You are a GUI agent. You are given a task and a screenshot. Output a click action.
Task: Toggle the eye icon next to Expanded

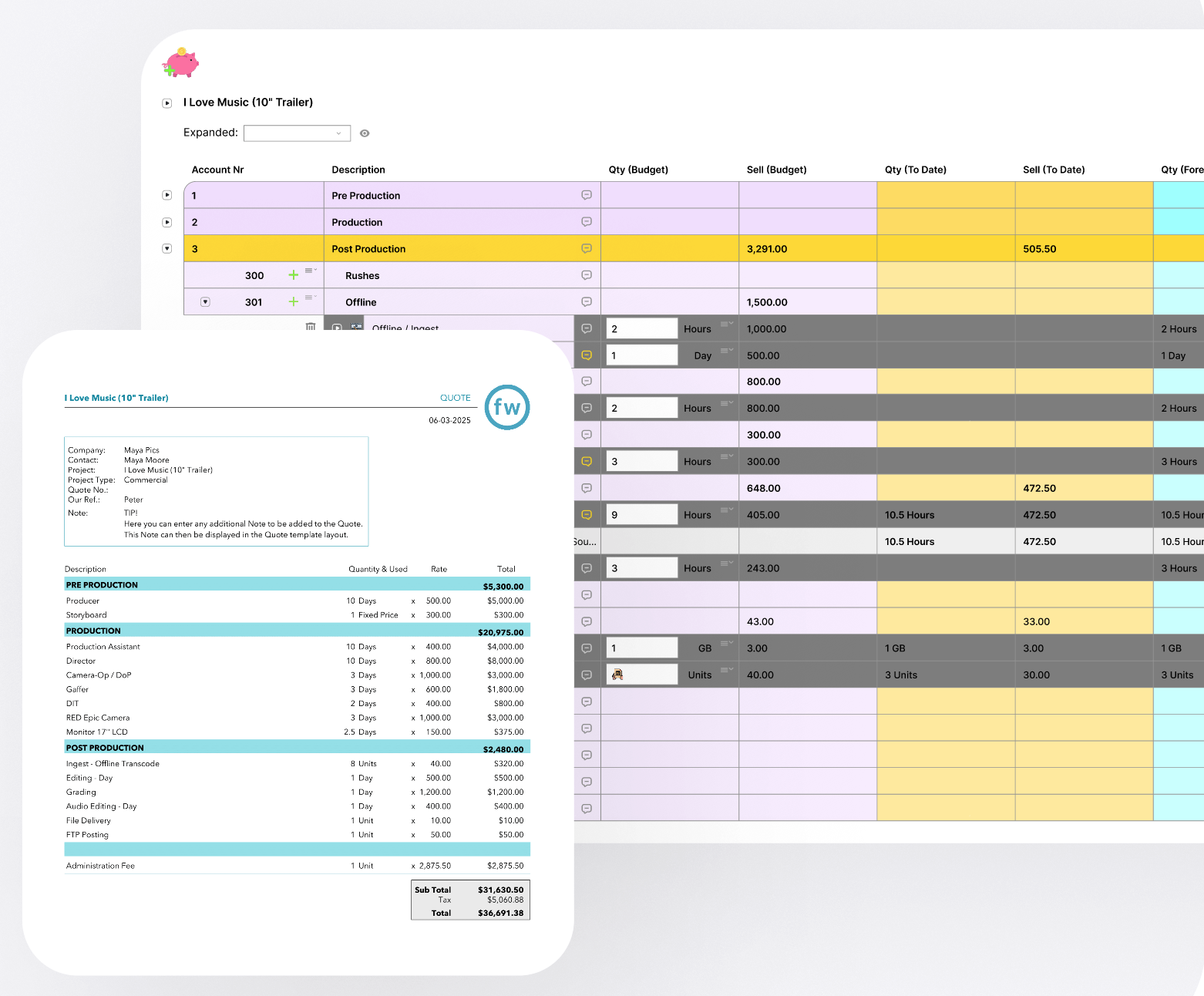point(365,133)
